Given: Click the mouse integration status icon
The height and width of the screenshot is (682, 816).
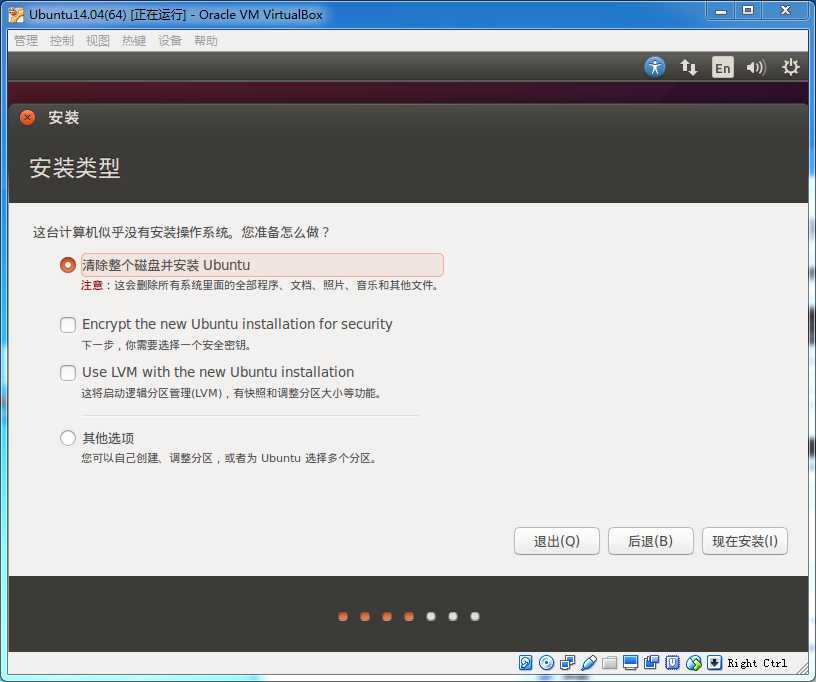Looking at the screenshot, I should [x=694, y=663].
